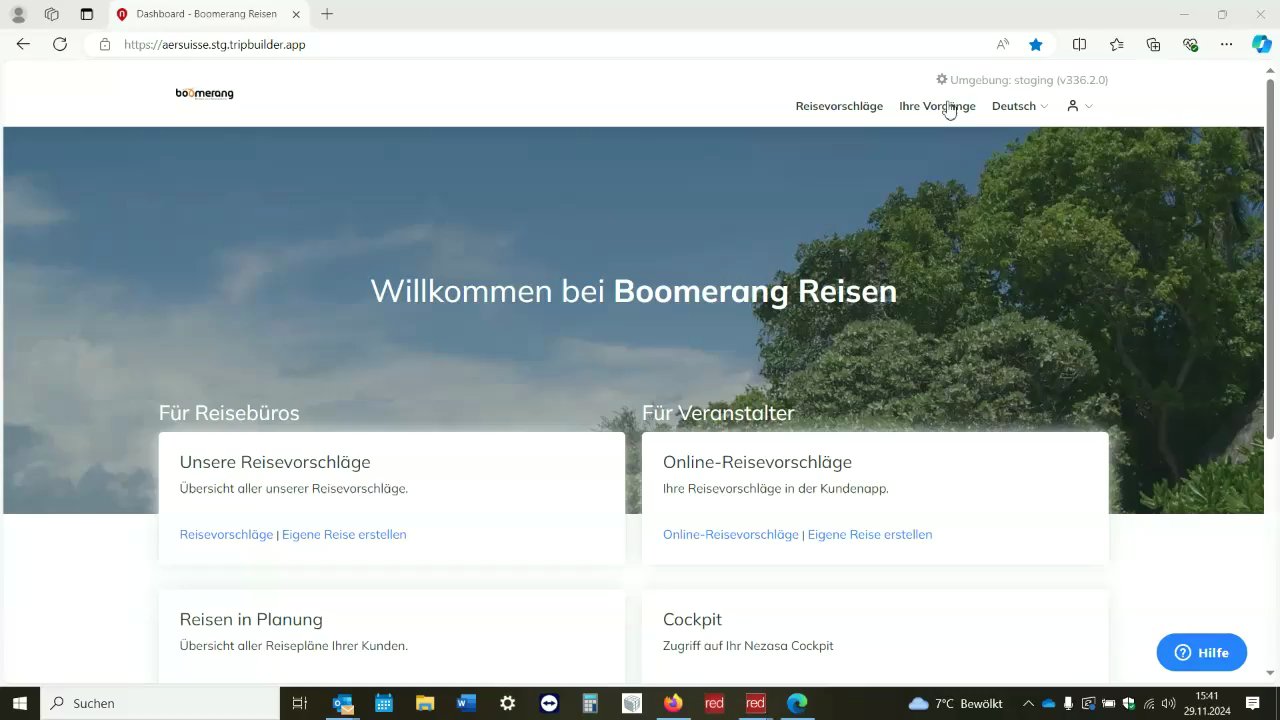Click the Reisen in Planung card heading
Image resolution: width=1280 pixels, height=720 pixels.
(x=251, y=619)
